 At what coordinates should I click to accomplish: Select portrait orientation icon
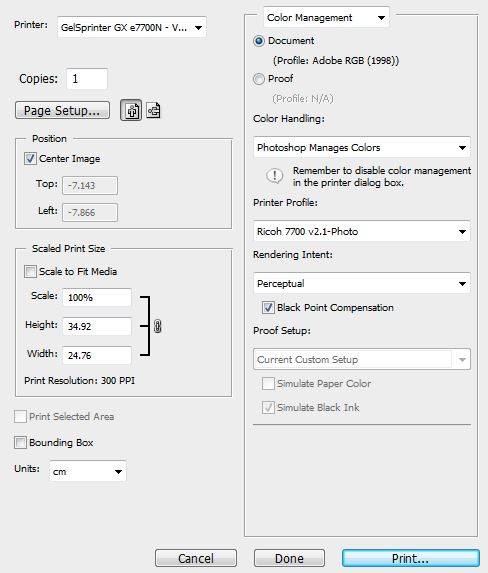[x=131, y=110]
